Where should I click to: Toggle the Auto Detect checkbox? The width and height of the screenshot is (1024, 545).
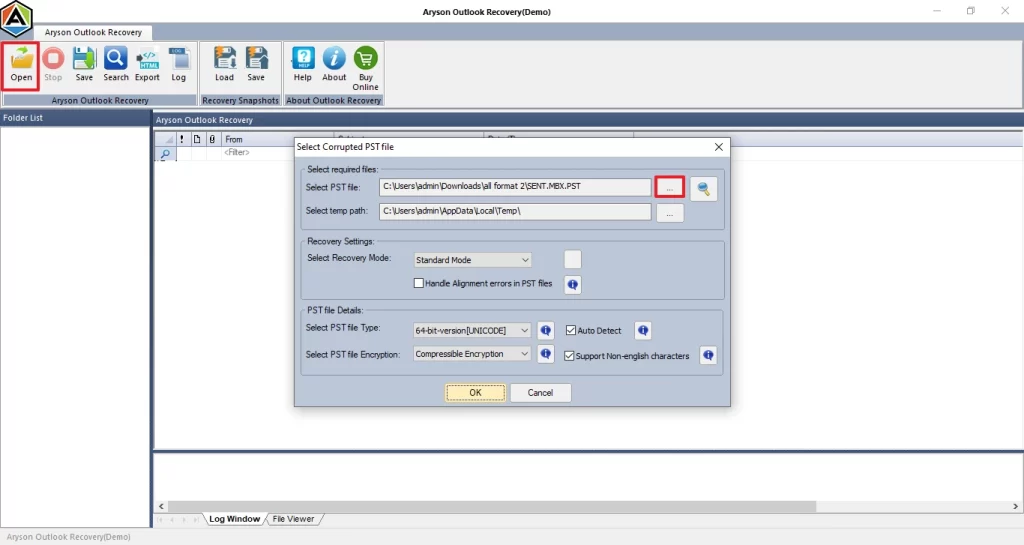tap(571, 330)
